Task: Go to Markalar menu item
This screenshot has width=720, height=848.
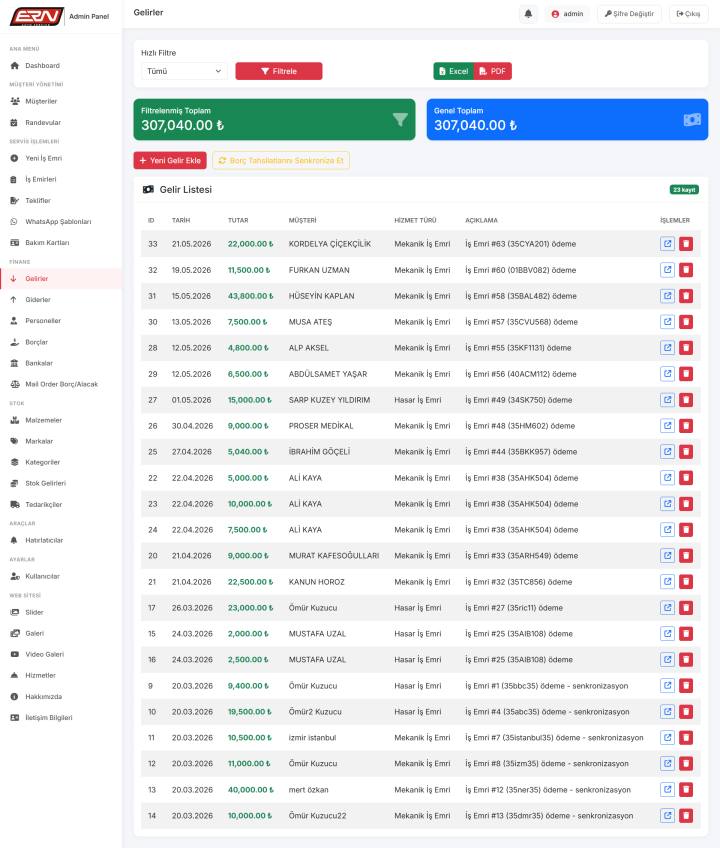Action: click(x=61, y=441)
